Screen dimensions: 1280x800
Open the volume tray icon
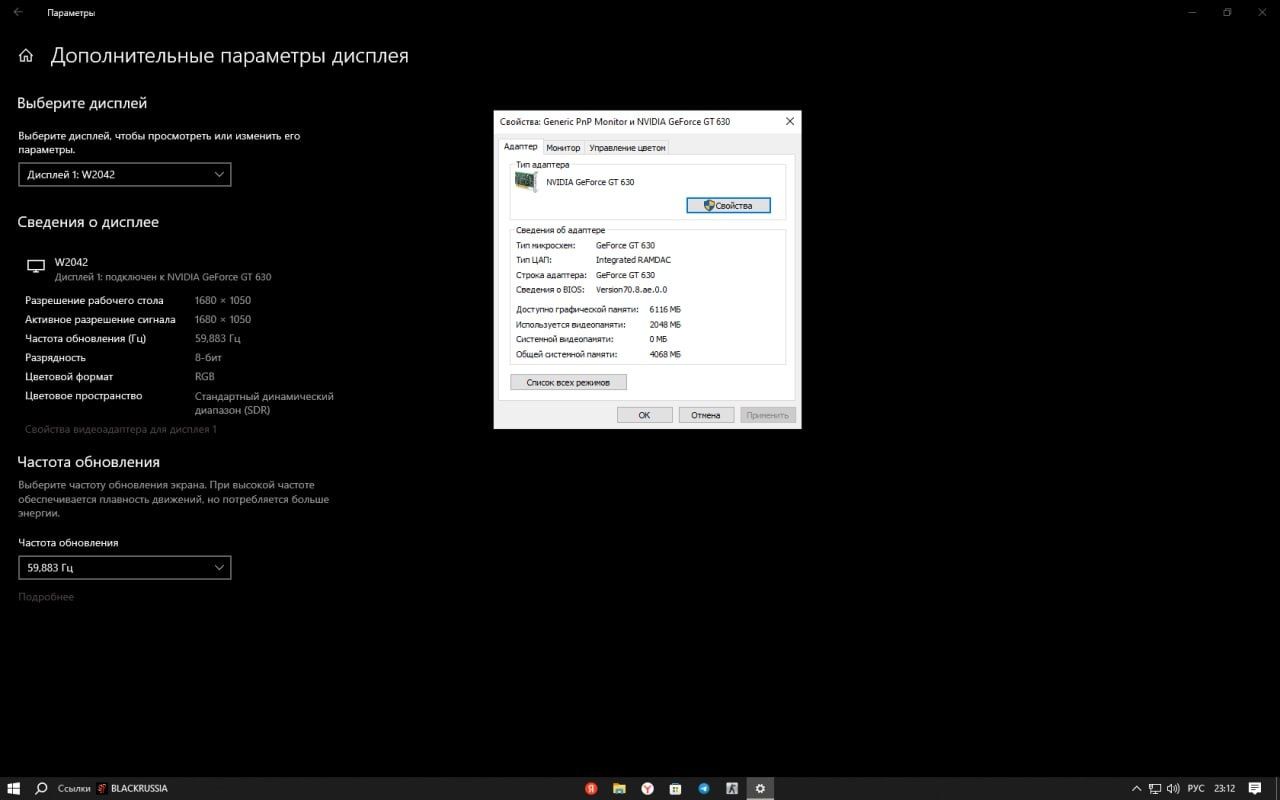1172,788
